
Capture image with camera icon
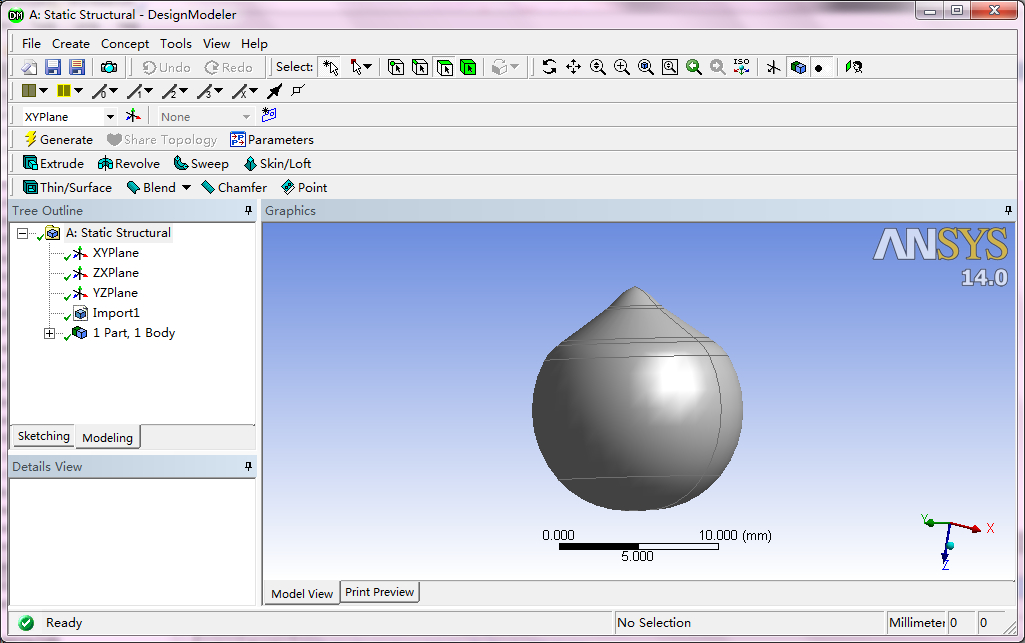pos(109,67)
